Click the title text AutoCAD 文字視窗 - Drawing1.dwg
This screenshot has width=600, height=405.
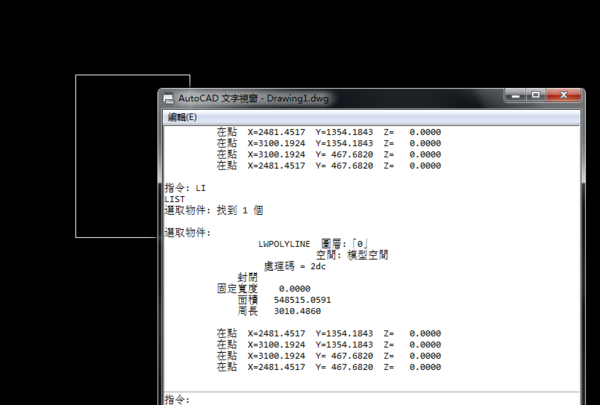click(x=253, y=98)
